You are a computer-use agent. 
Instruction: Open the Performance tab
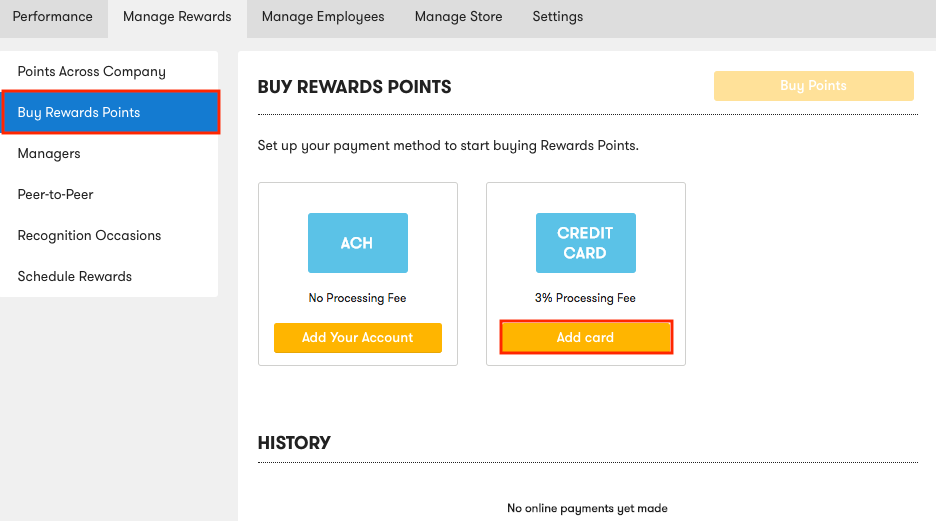(53, 17)
